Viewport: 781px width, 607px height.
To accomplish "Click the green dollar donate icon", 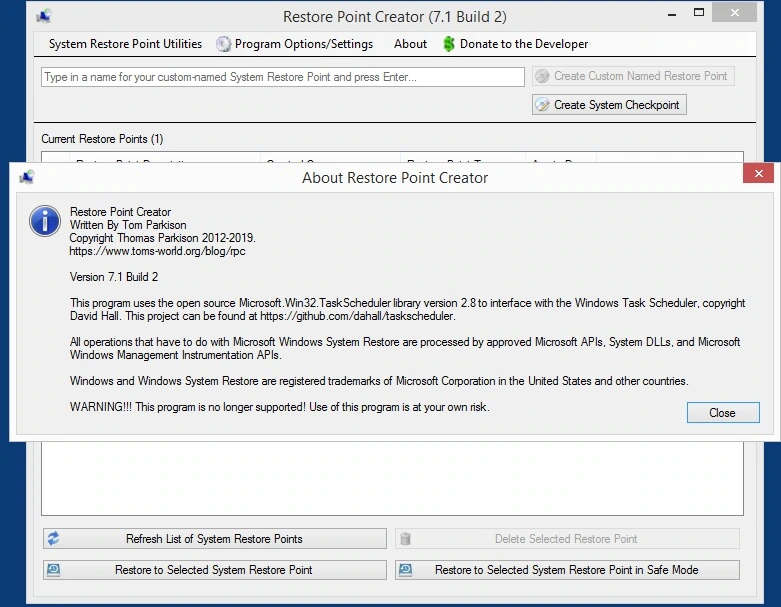I will pos(449,44).
